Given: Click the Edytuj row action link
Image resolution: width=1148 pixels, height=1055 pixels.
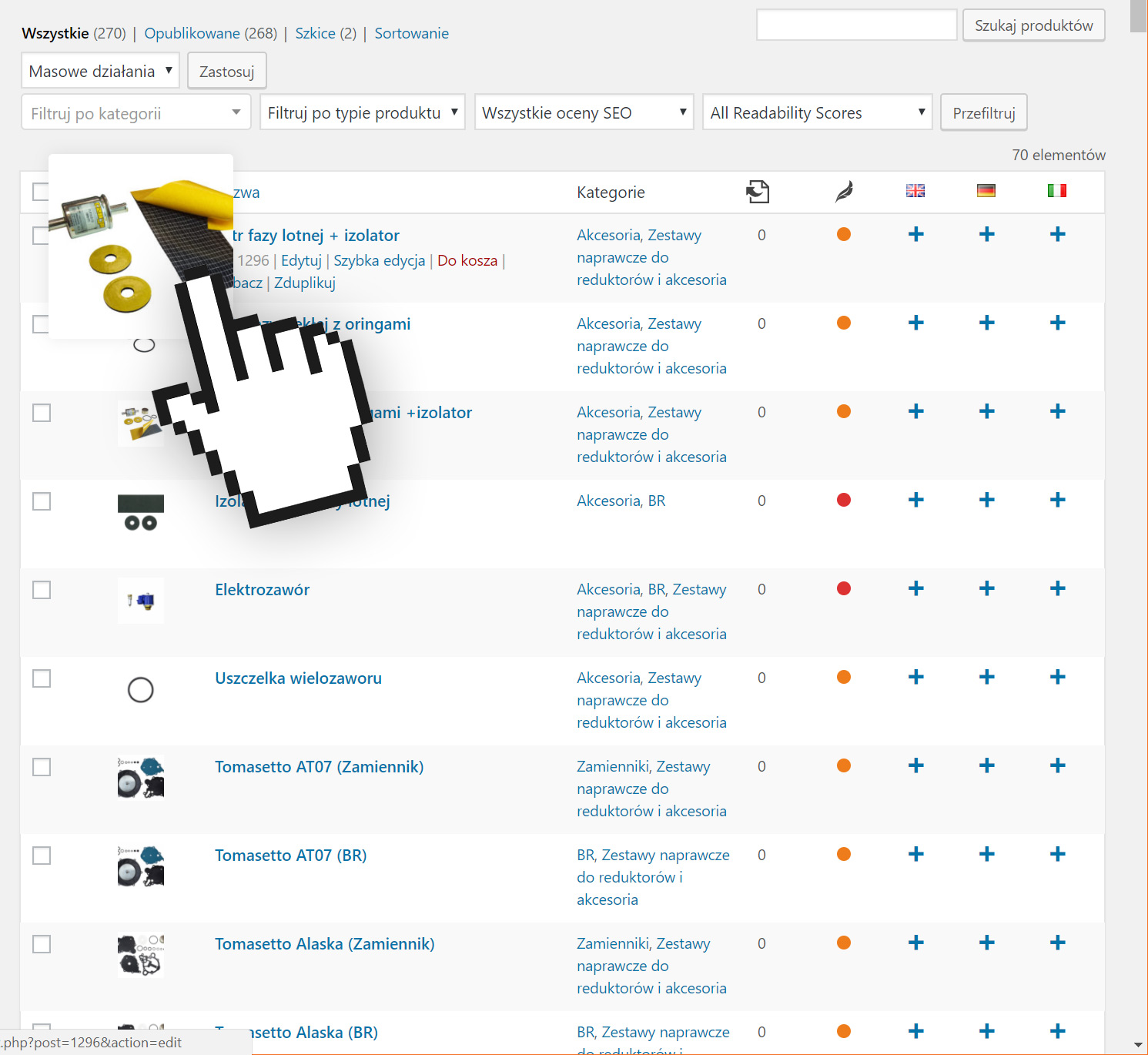Looking at the screenshot, I should (x=301, y=260).
